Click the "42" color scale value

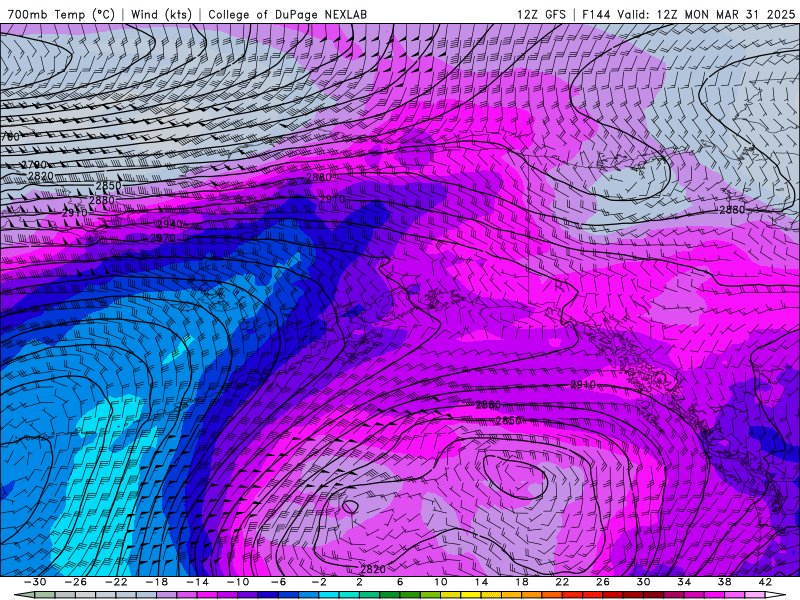point(765,582)
